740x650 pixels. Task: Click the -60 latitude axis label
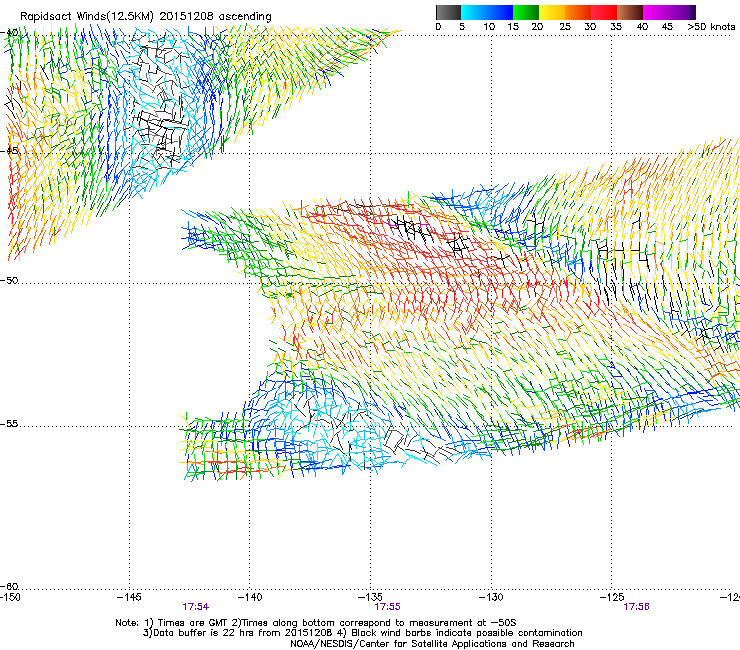point(9,586)
